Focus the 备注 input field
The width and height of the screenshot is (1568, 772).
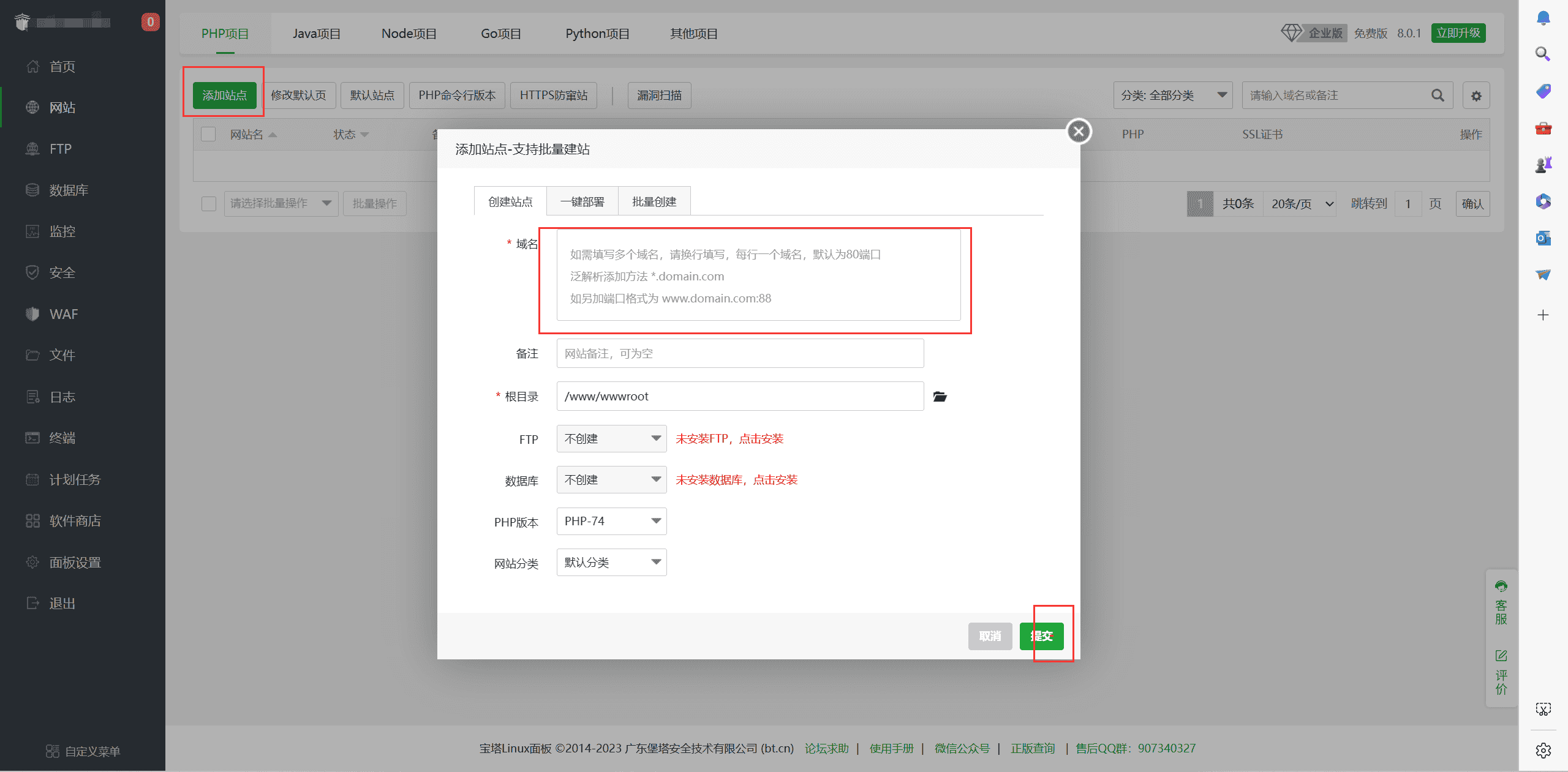coord(740,353)
